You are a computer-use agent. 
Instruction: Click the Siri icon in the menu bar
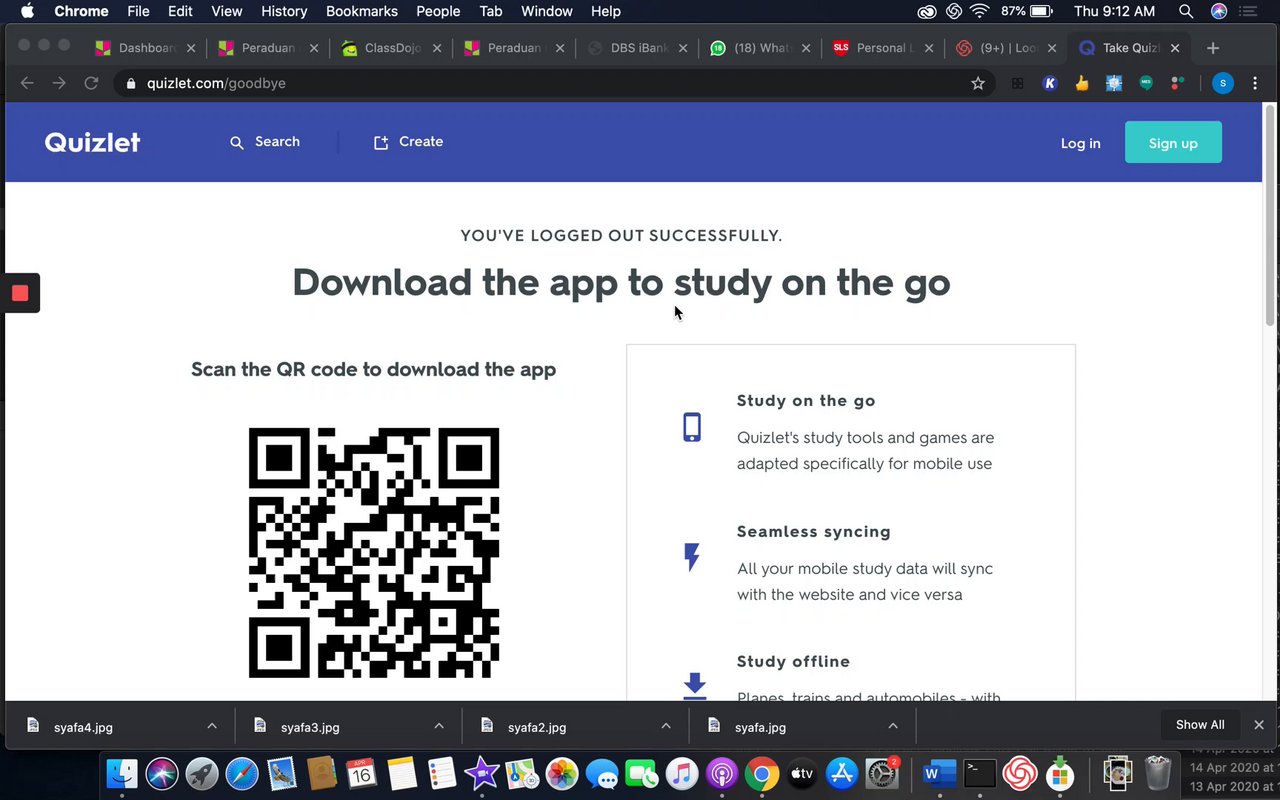(1218, 11)
